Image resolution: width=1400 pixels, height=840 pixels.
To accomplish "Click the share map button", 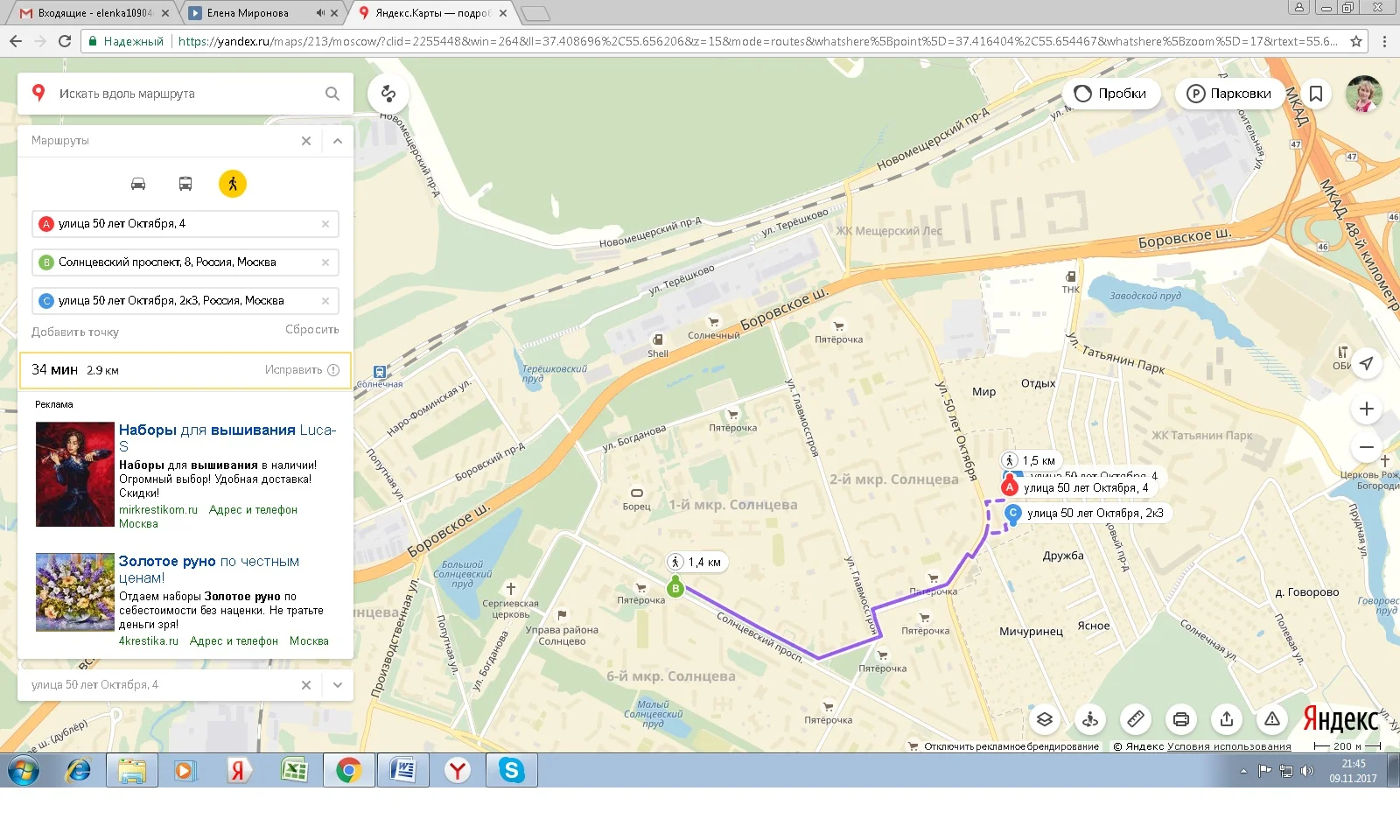I will [1227, 719].
